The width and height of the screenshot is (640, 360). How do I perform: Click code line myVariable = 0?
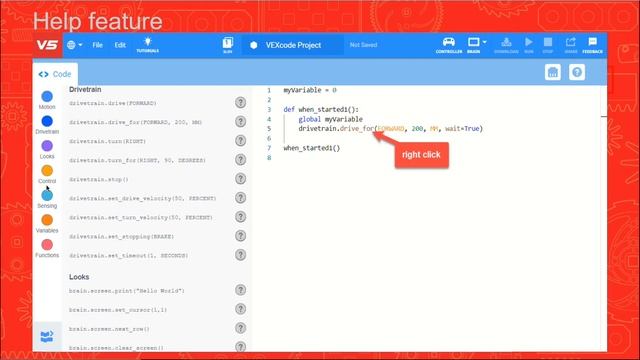point(310,90)
